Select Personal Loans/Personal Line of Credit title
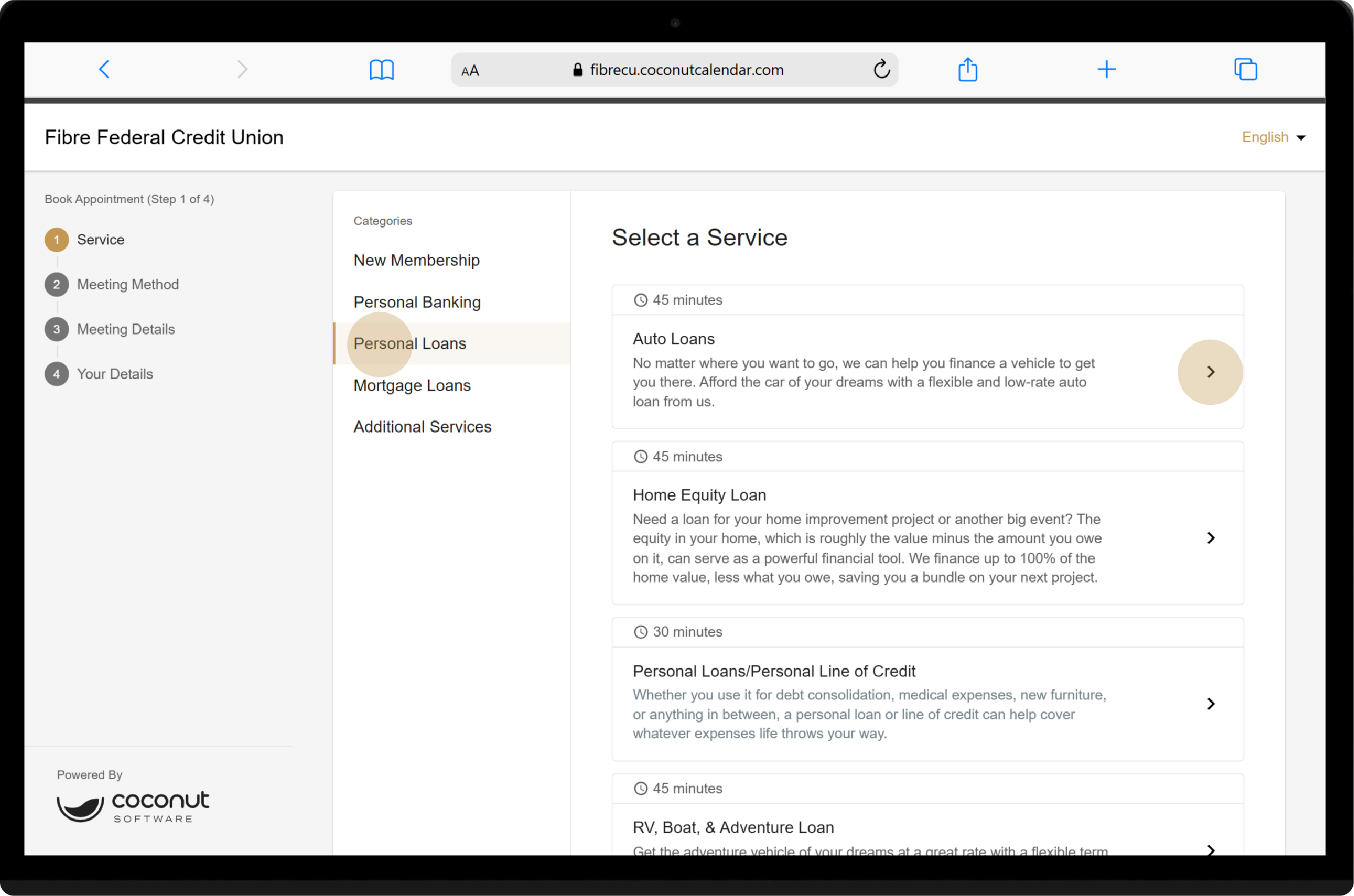The width and height of the screenshot is (1354, 896). tap(774, 671)
